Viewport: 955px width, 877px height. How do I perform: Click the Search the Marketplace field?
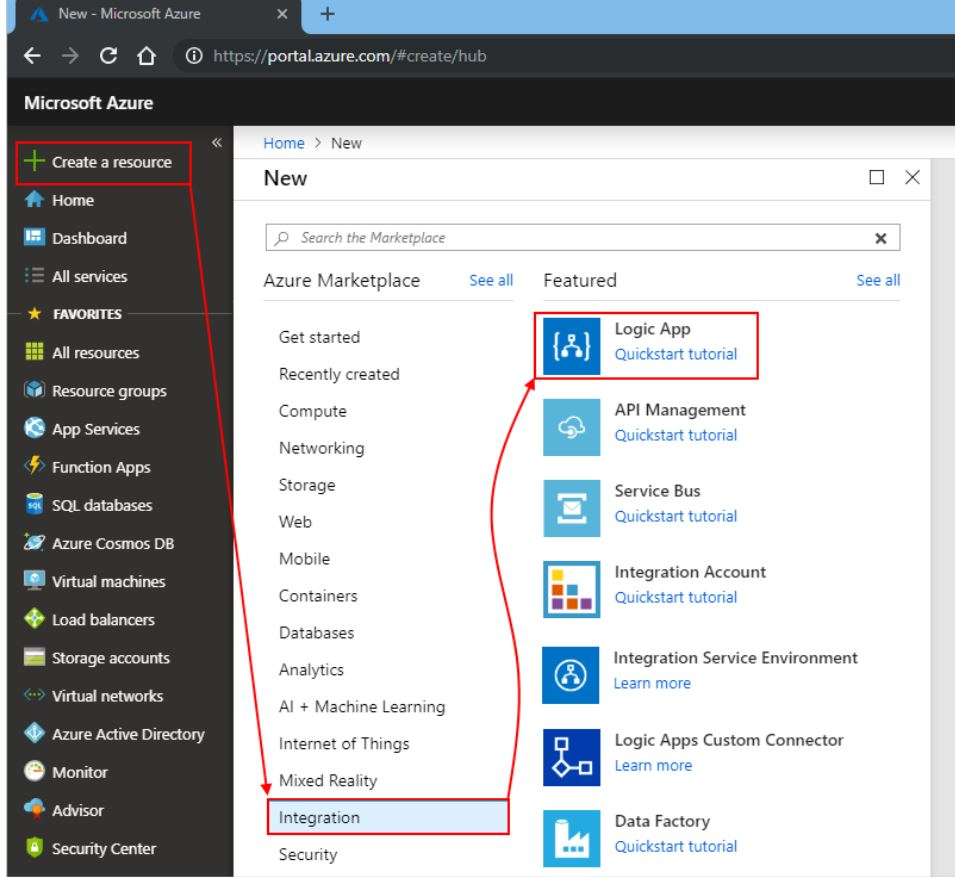coord(582,238)
